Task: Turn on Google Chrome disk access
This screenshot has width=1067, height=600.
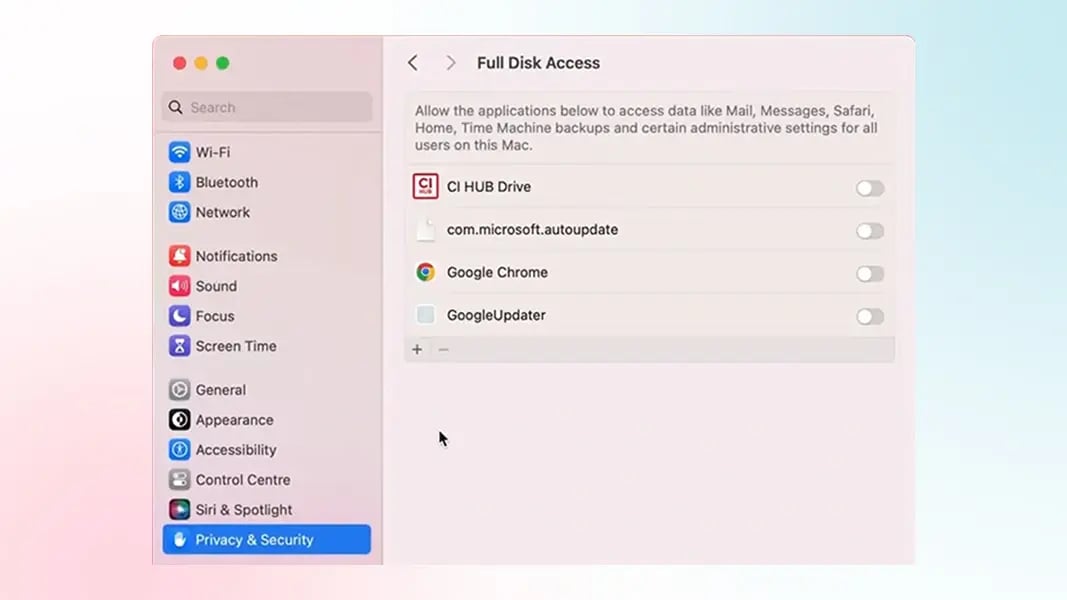Action: pos(870,273)
